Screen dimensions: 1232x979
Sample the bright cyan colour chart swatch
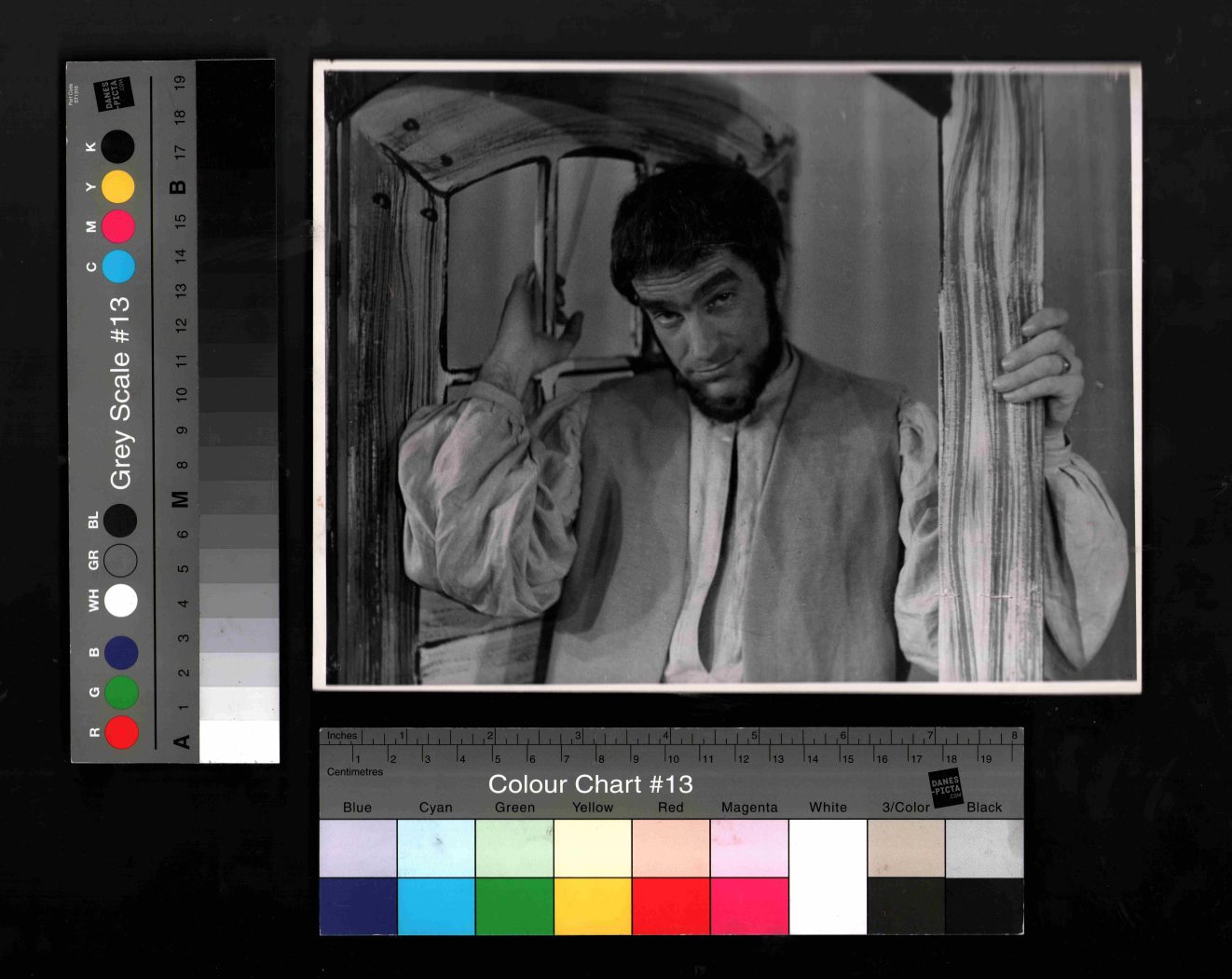pyautogui.click(x=436, y=905)
